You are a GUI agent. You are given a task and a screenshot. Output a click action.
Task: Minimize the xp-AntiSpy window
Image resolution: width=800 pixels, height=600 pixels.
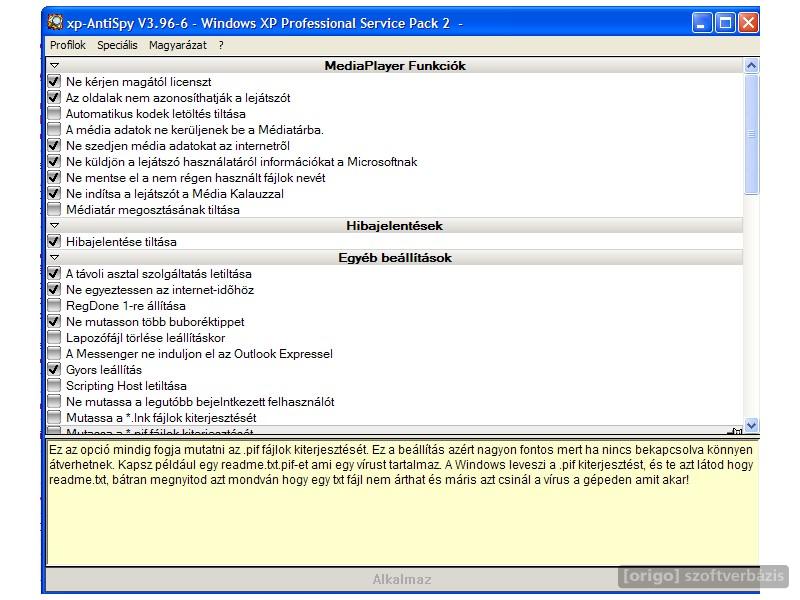(x=702, y=22)
